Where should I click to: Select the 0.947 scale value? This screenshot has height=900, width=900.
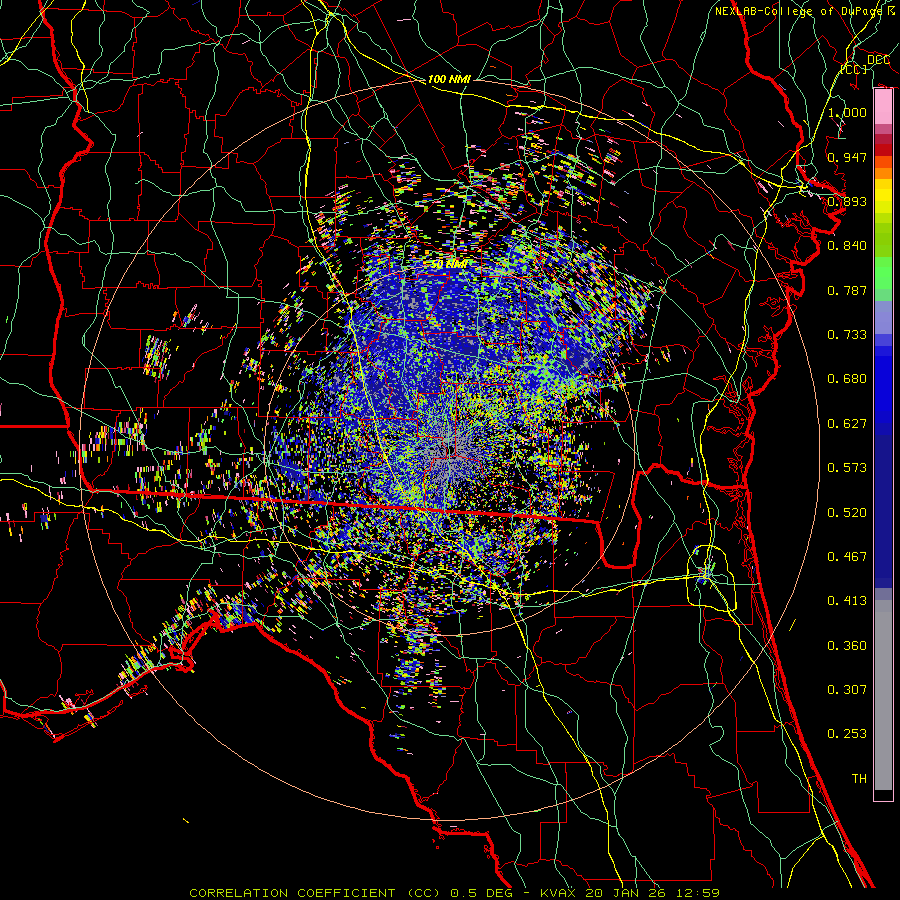point(847,157)
